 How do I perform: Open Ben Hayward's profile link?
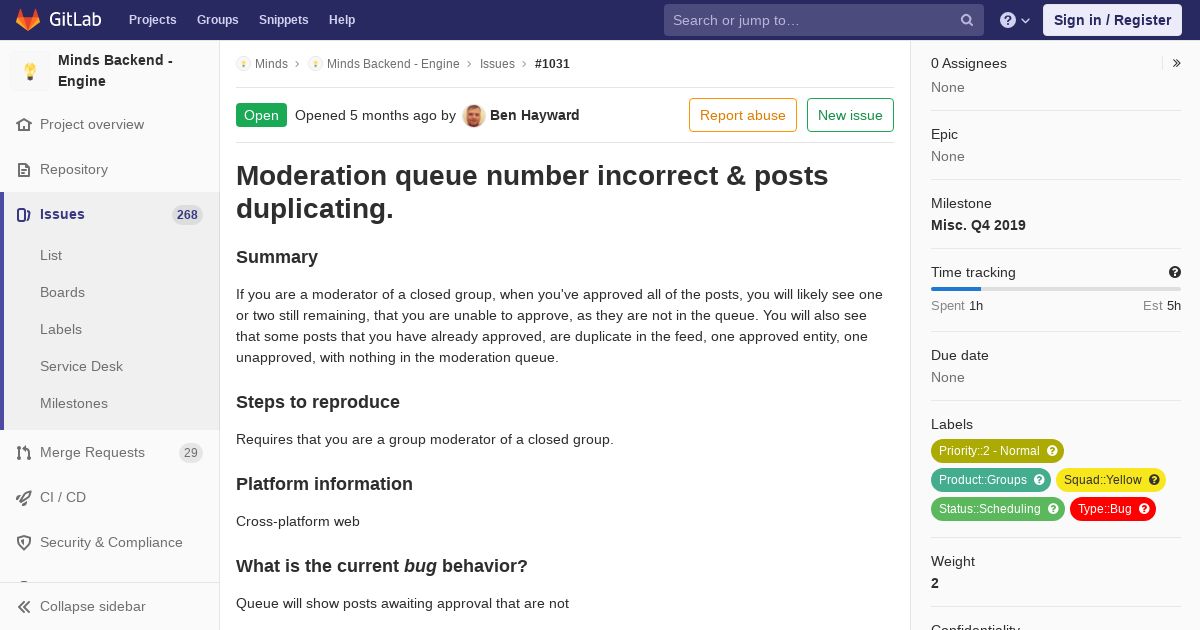pos(535,115)
